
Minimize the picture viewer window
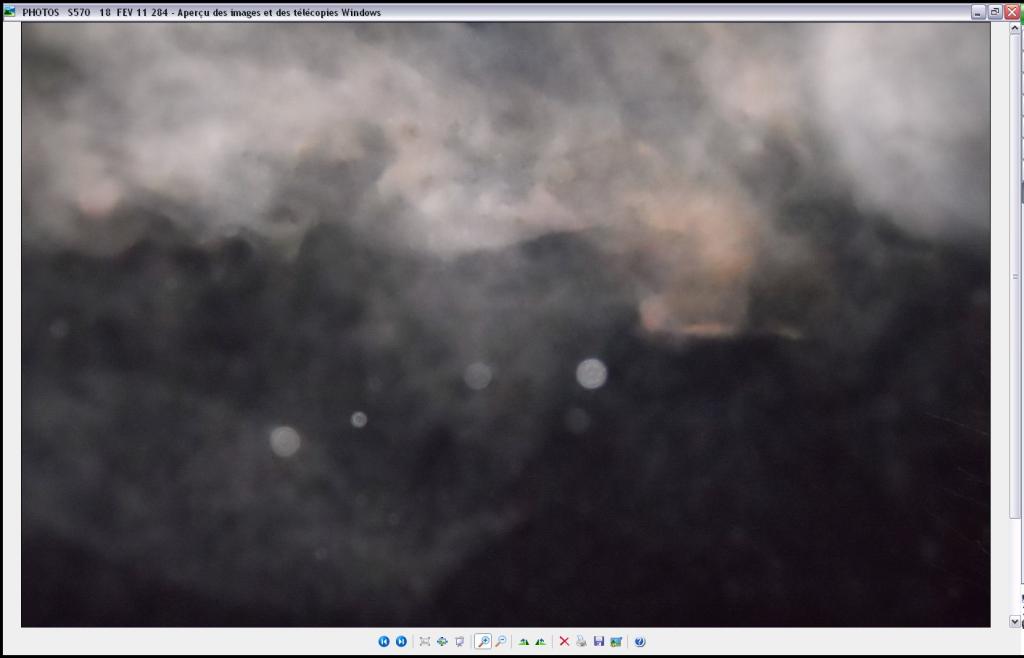click(978, 12)
